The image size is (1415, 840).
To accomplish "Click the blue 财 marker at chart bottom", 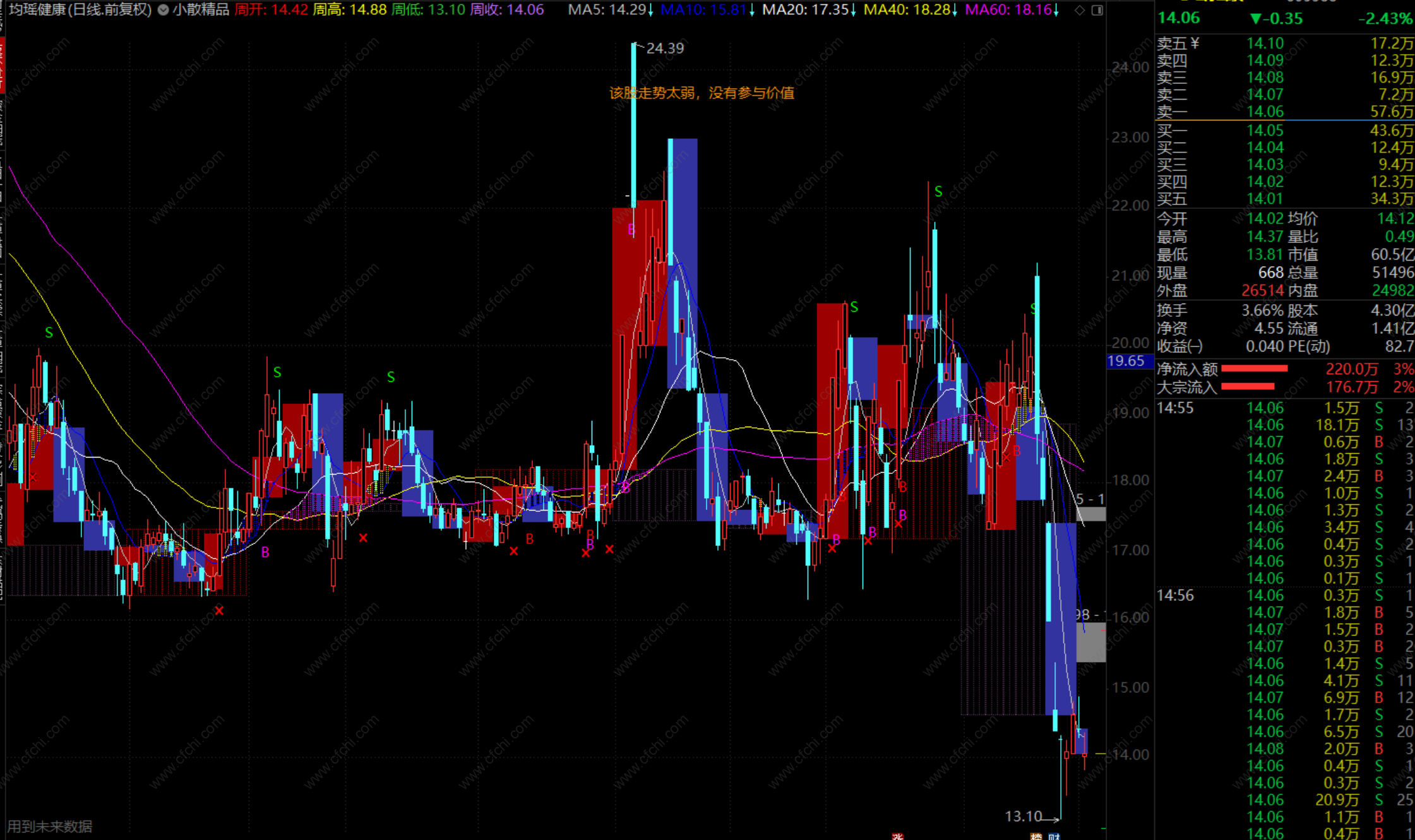I will [1054, 836].
